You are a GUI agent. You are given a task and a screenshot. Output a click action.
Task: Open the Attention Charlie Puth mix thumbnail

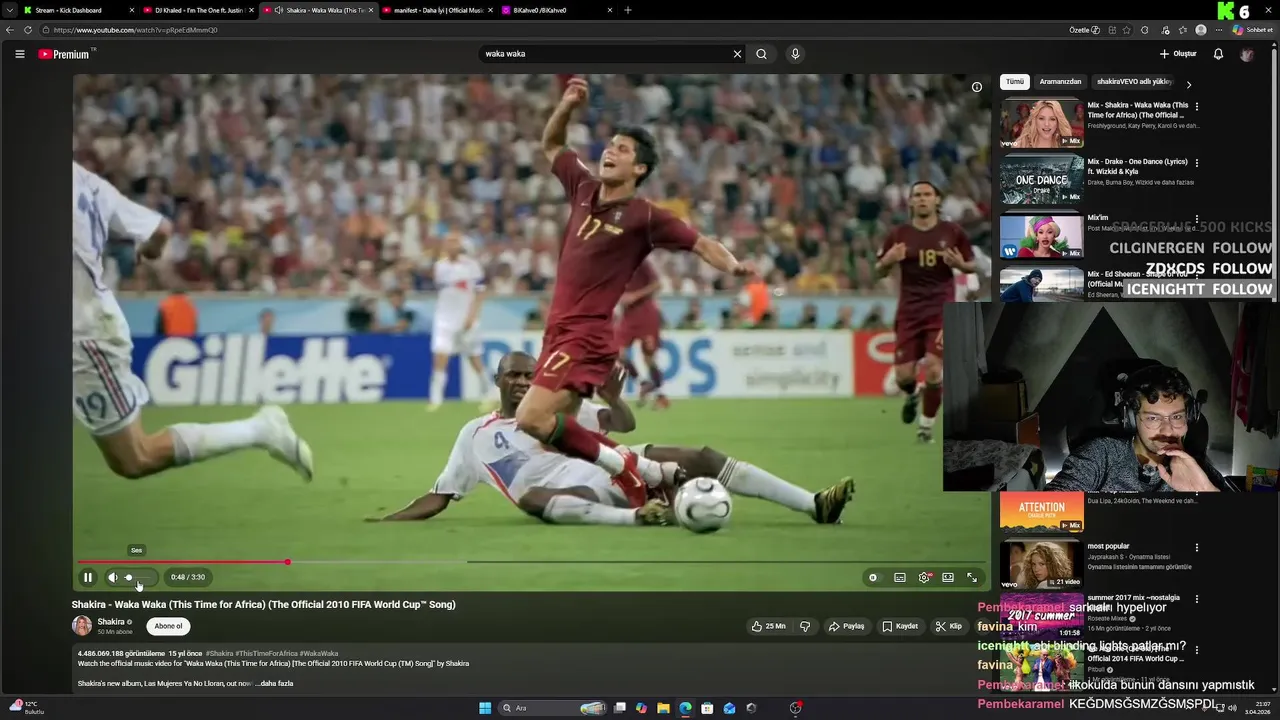1042,511
